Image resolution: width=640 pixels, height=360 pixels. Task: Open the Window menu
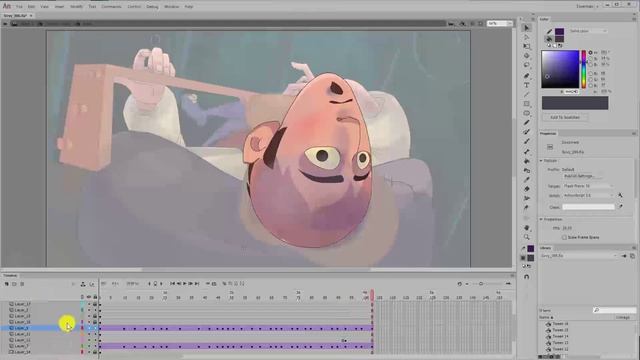click(x=171, y=7)
